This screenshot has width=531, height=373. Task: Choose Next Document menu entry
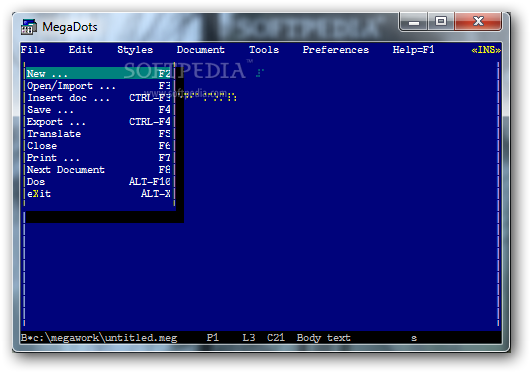tap(99, 170)
